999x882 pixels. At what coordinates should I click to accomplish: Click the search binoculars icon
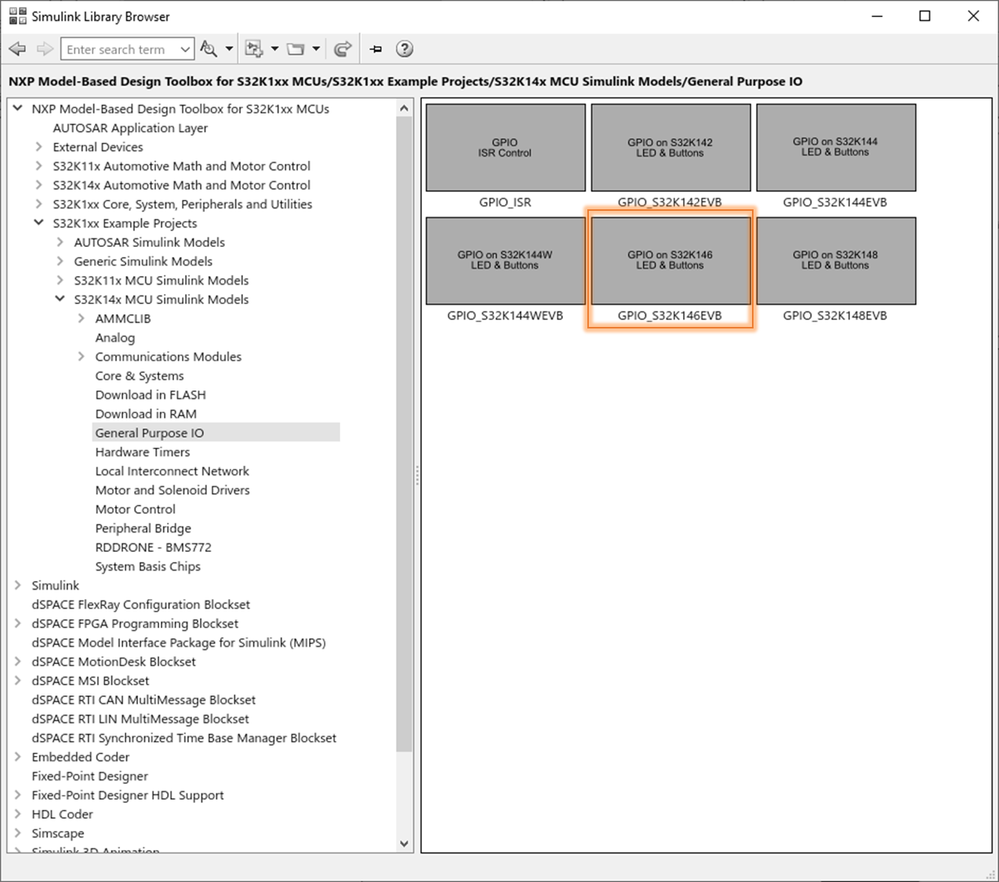pyautogui.click(x=209, y=49)
